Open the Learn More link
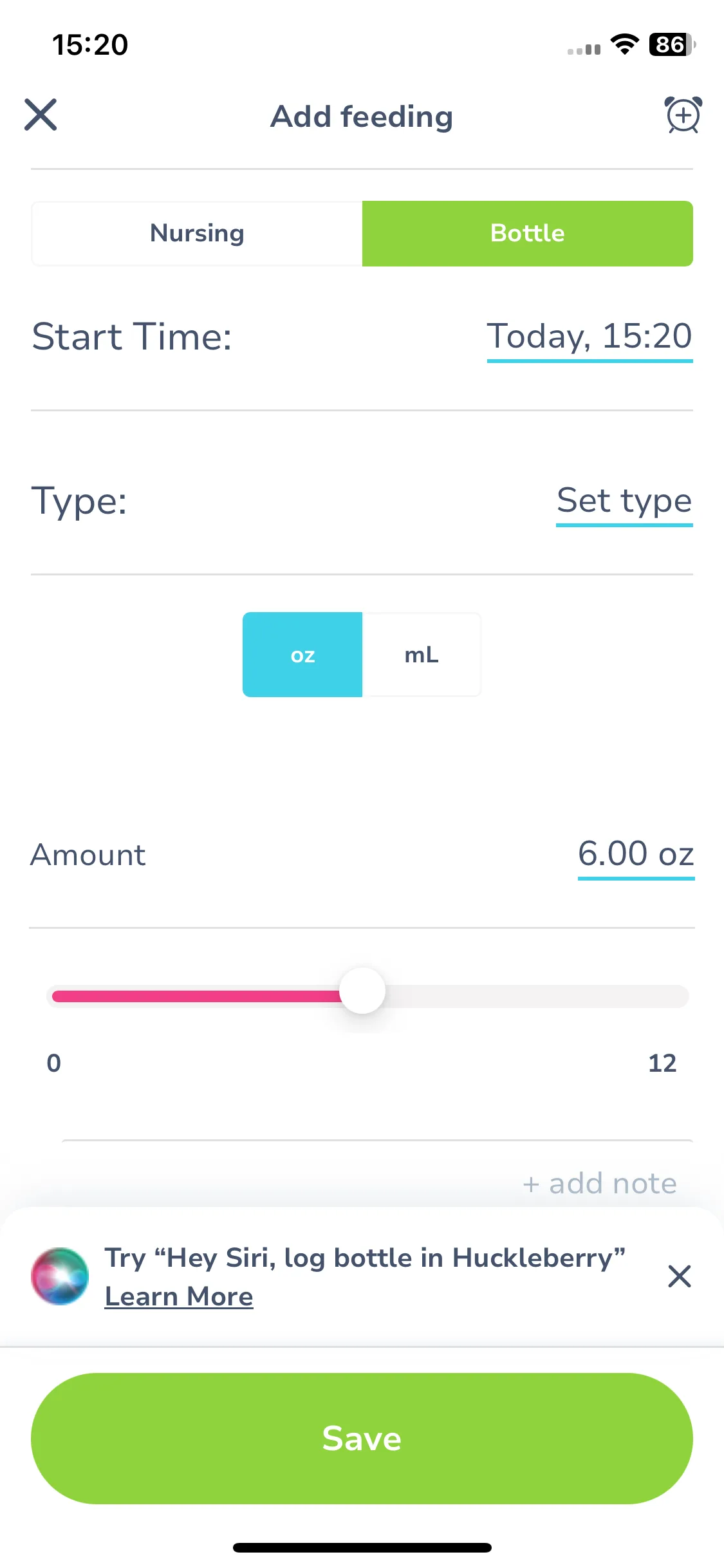 coord(179,1296)
